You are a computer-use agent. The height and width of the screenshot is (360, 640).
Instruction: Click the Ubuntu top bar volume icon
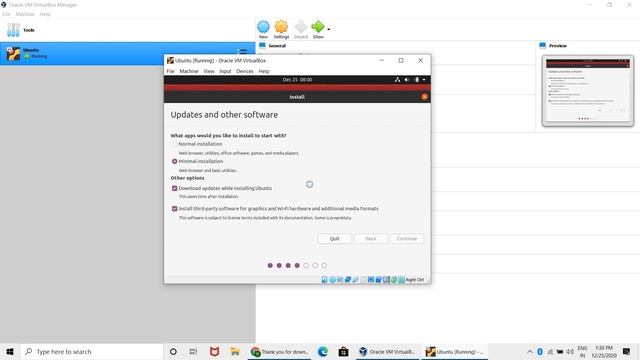407,80
